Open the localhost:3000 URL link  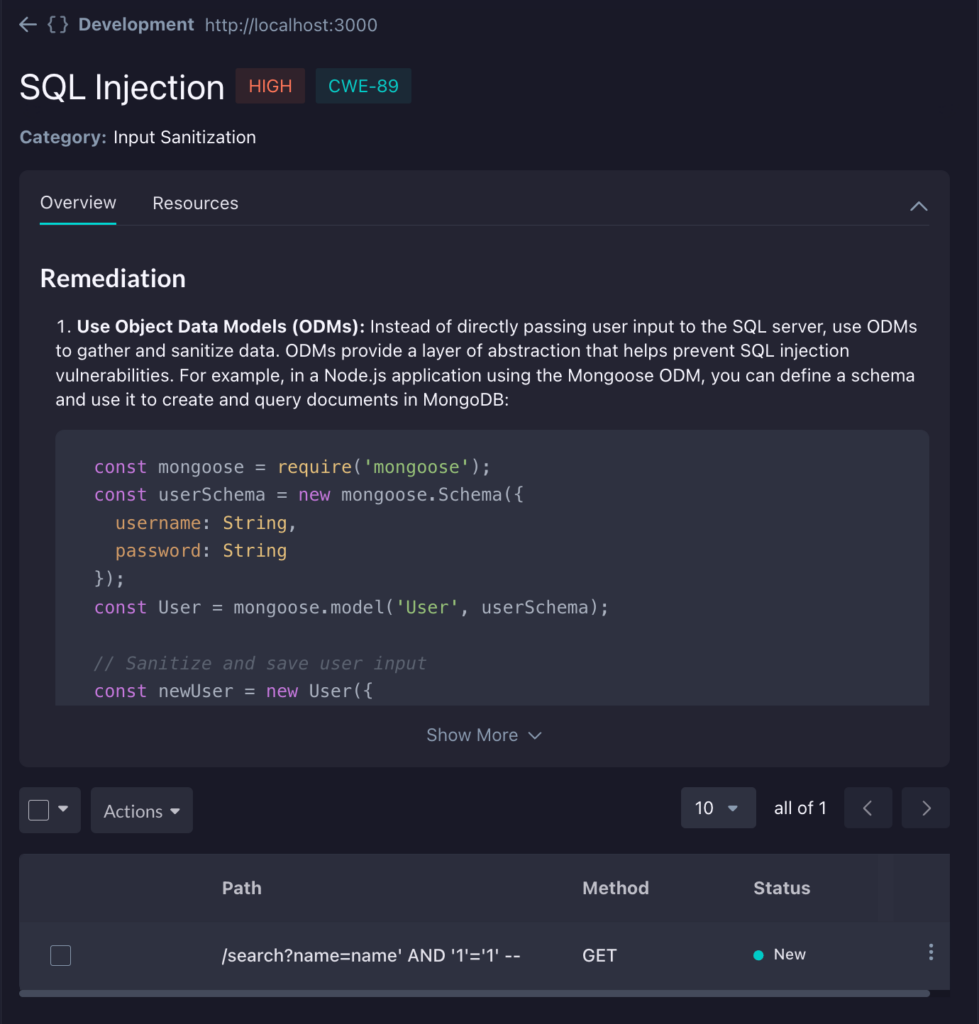click(x=290, y=25)
